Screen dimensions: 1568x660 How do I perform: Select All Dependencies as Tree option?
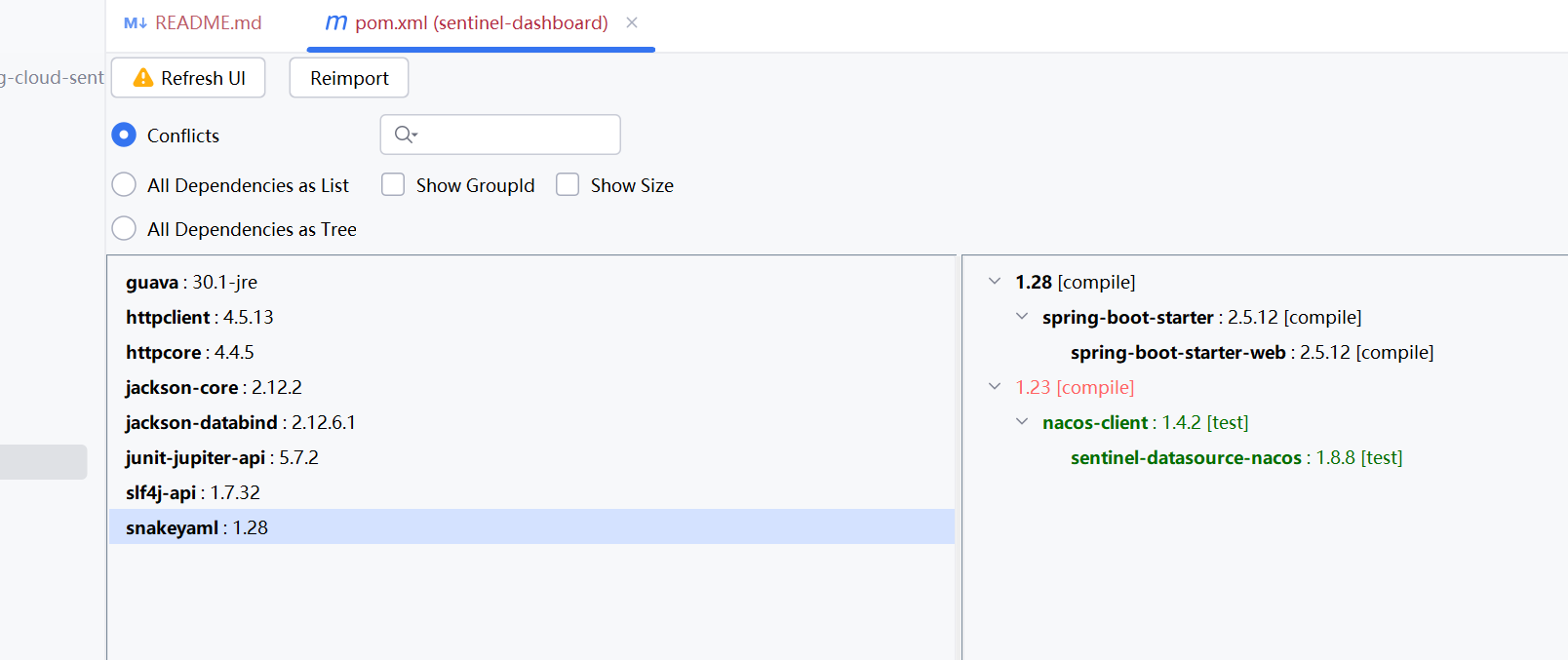pyautogui.click(x=124, y=228)
